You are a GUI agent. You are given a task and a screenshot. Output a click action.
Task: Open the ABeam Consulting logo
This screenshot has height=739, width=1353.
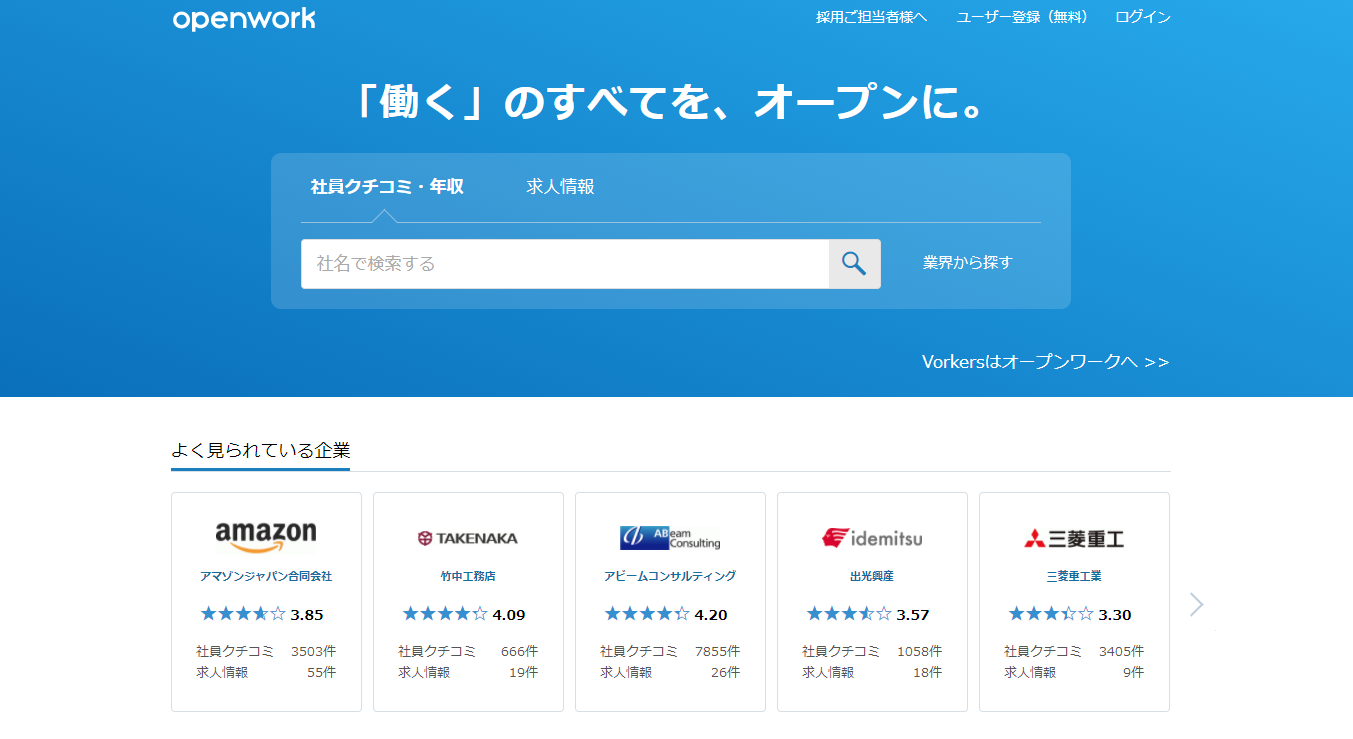(670, 538)
